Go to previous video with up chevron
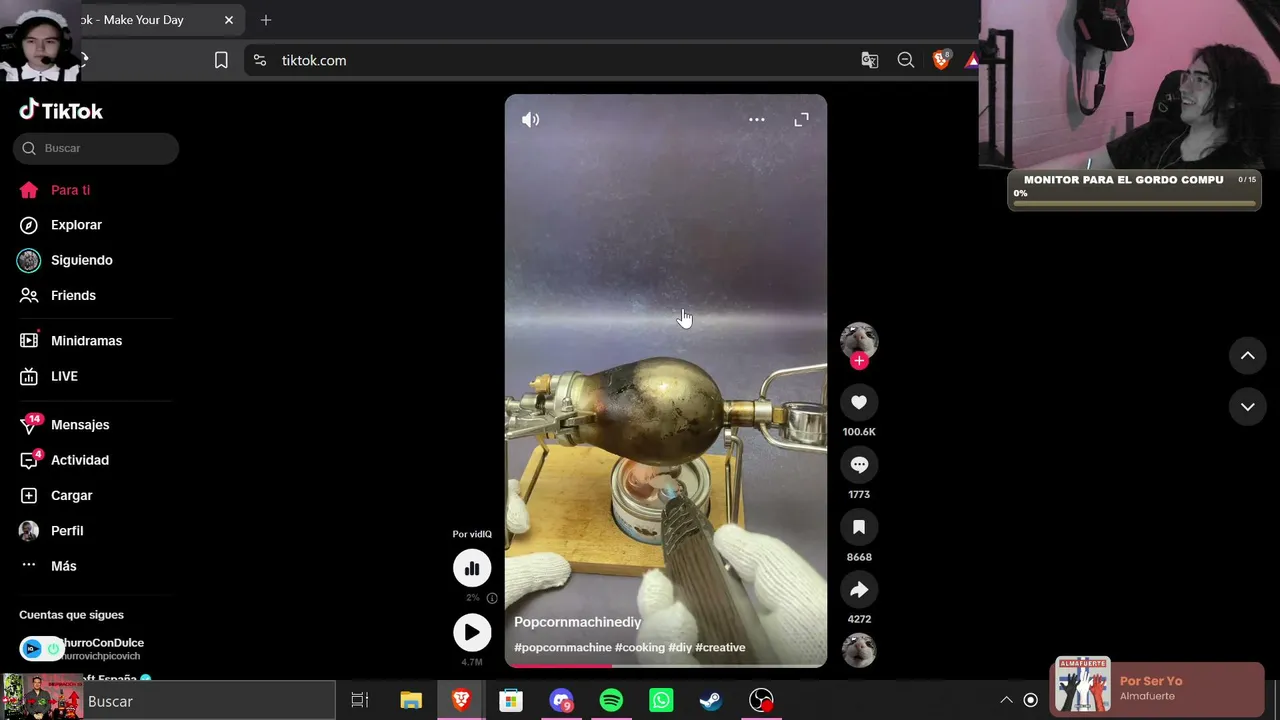Viewport: 1280px width, 720px height. 1248,355
